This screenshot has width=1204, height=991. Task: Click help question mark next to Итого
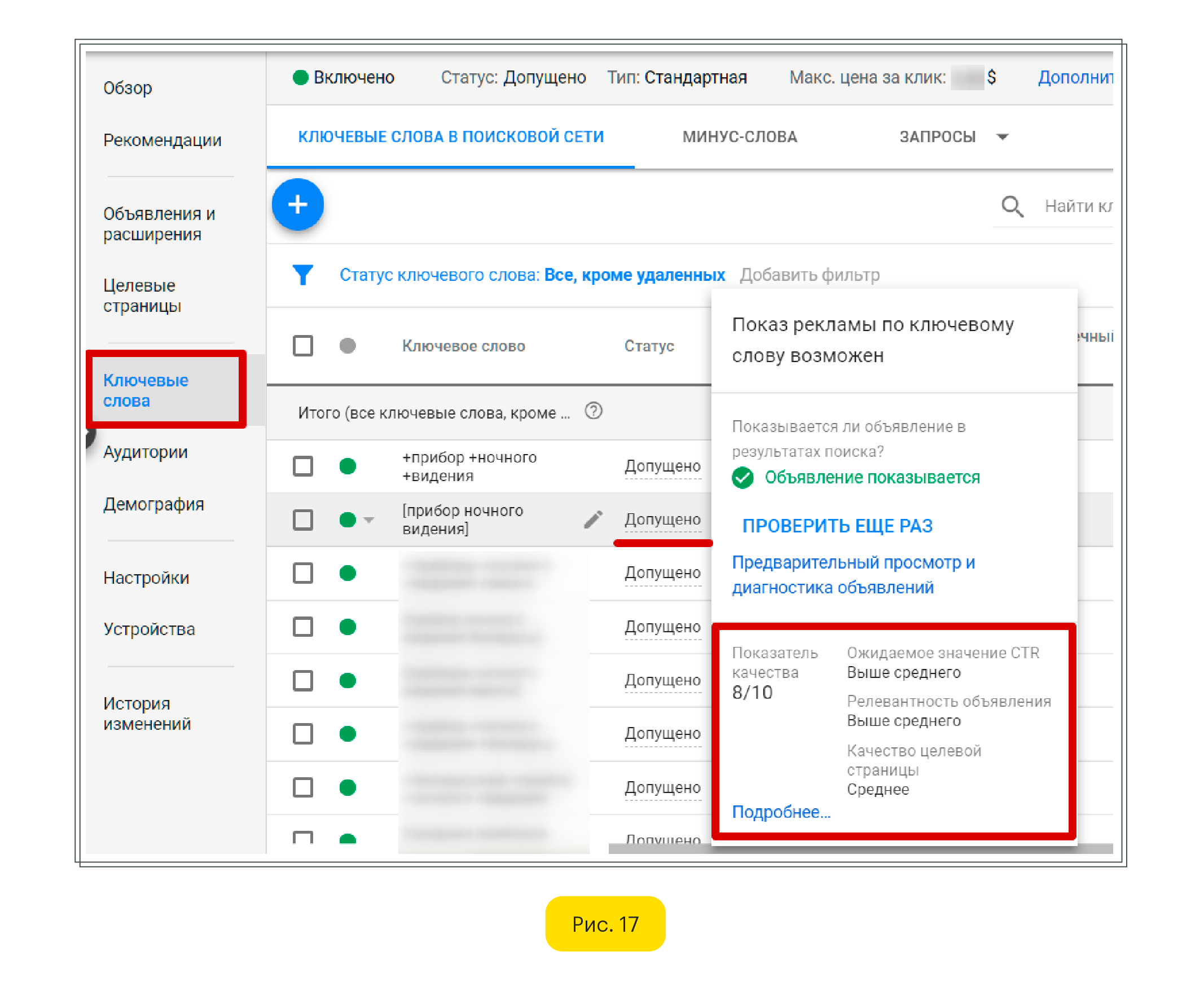click(593, 411)
